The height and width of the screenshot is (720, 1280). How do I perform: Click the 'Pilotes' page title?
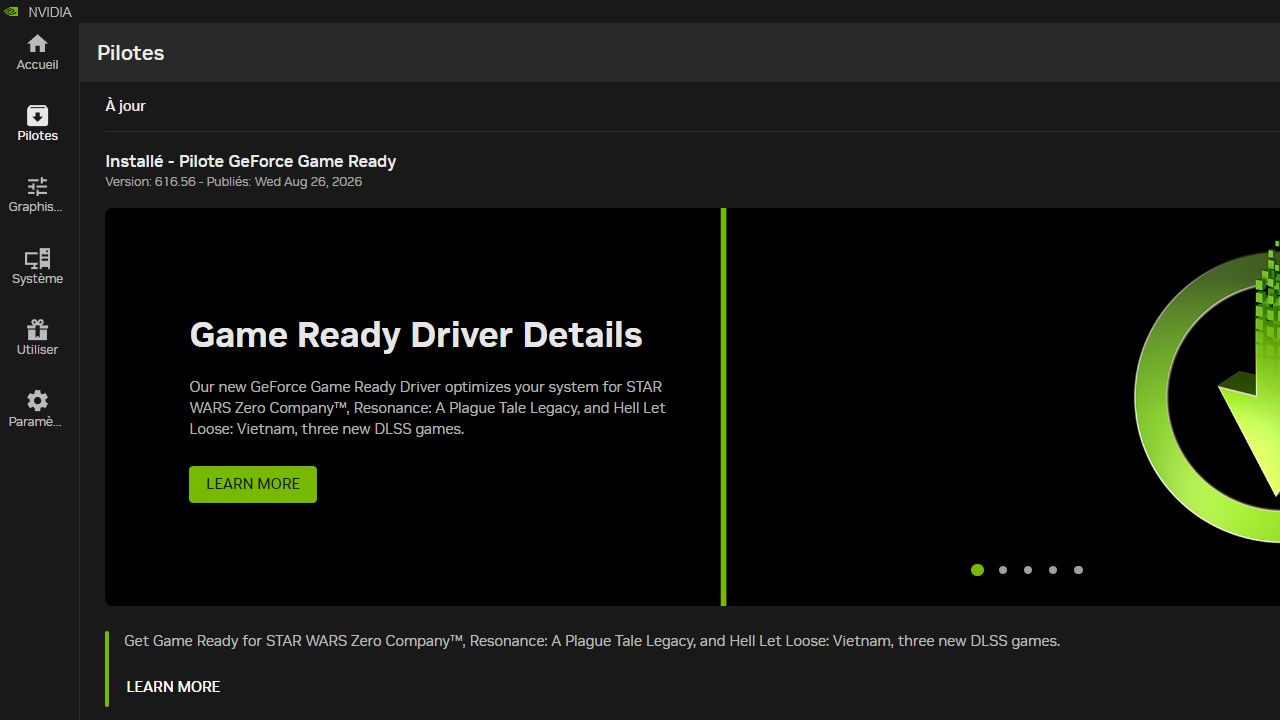[x=131, y=53]
